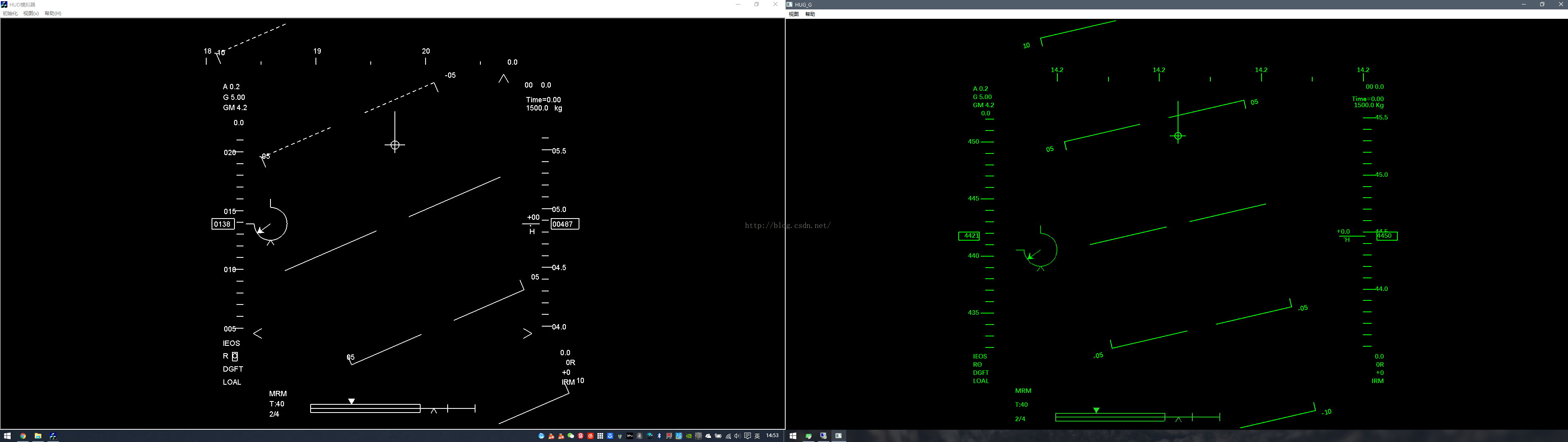Screen dimensions: 1568x442
Task: Switch to HUD模拟器 taskbar button
Action: point(53,436)
